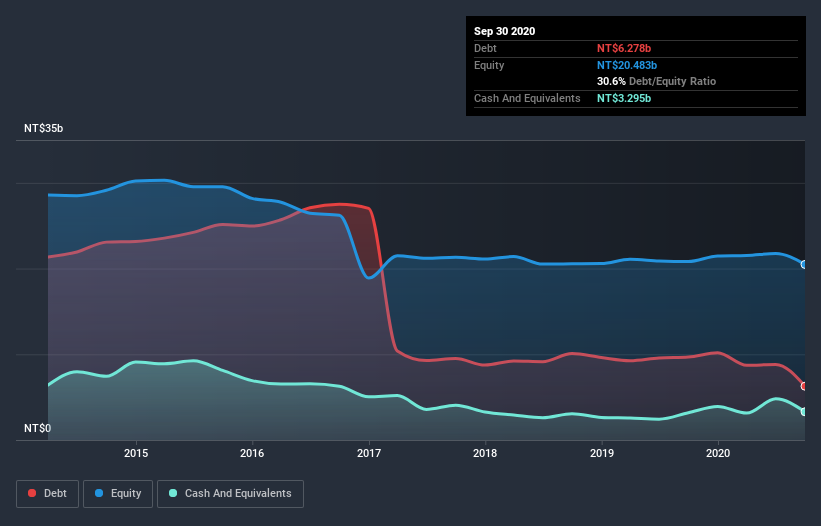Select the Equity endpoint marker at Sep 2020
Screen dimensions: 821x526
pos(804,265)
